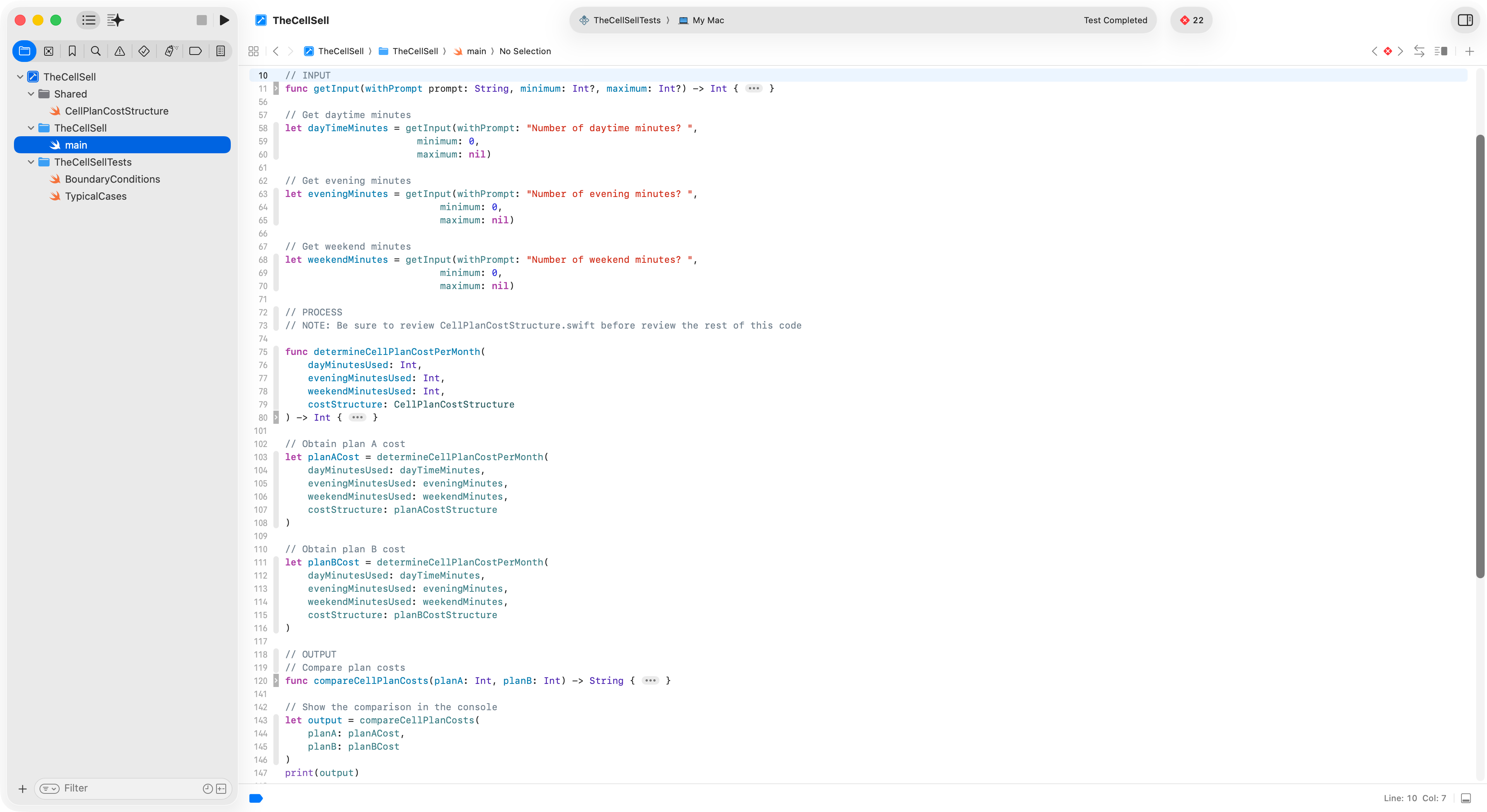1487x812 pixels.
Task: Select the BoundaryConditions file
Action: click(112, 179)
